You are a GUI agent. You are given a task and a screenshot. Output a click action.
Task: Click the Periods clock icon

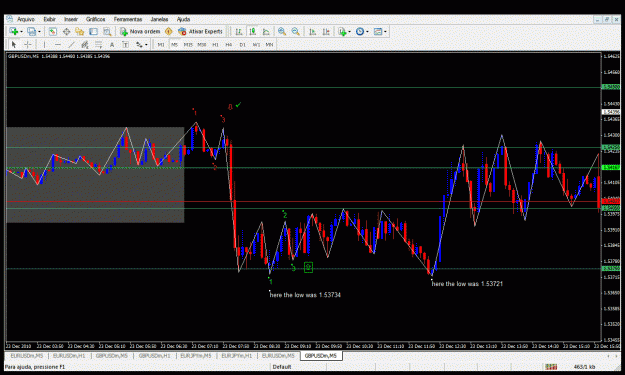(360, 31)
